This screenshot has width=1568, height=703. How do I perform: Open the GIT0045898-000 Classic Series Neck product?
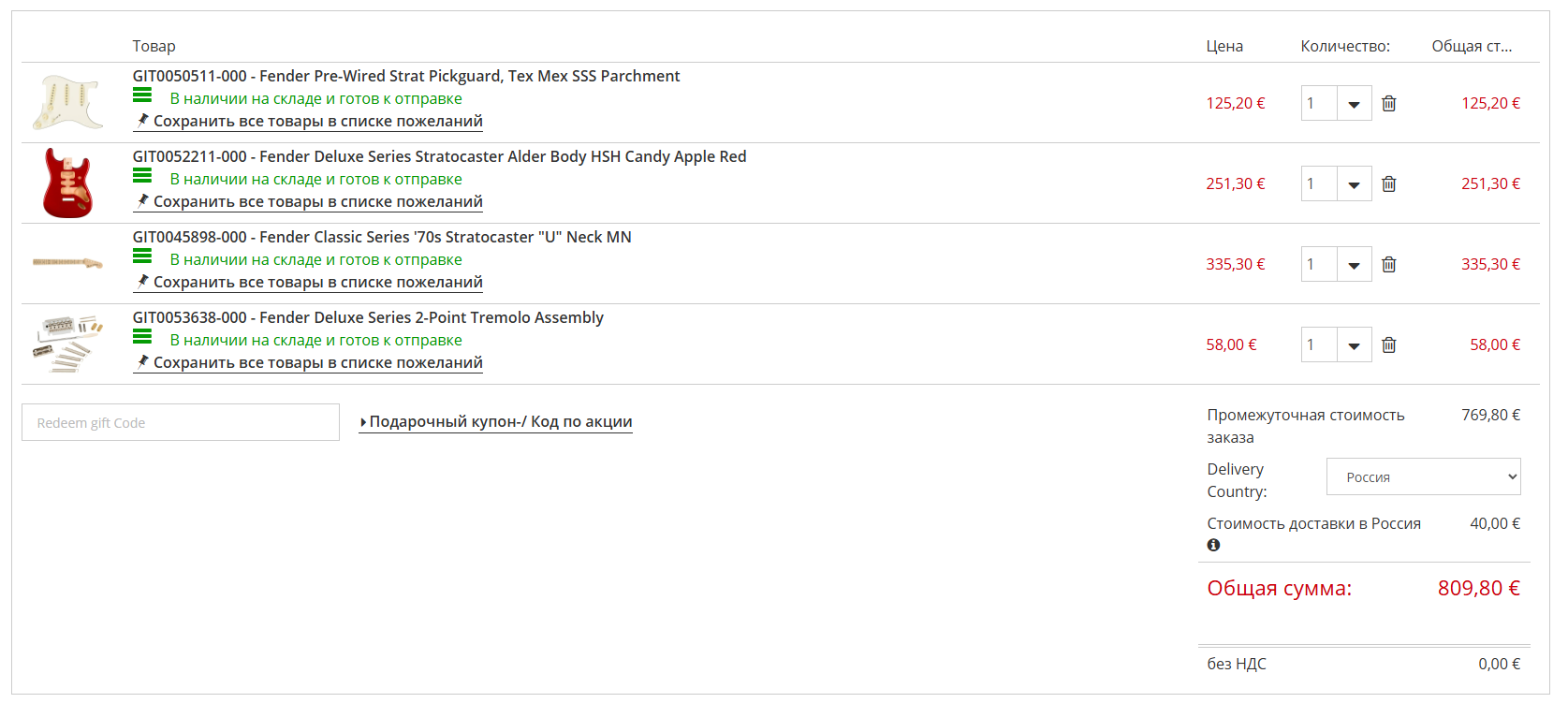coord(382,237)
